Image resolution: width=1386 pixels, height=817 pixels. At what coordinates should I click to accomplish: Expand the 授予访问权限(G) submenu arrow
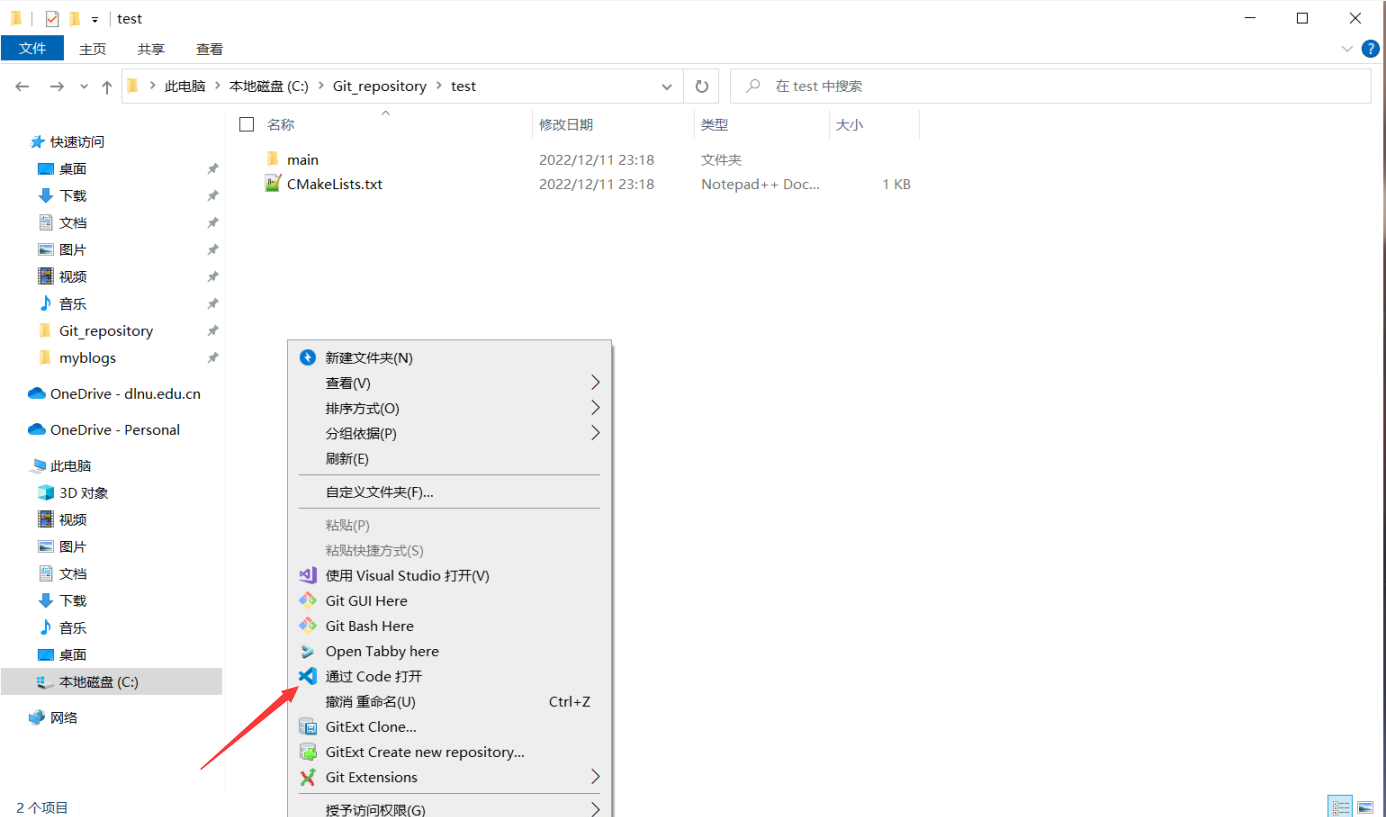(595, 809)
